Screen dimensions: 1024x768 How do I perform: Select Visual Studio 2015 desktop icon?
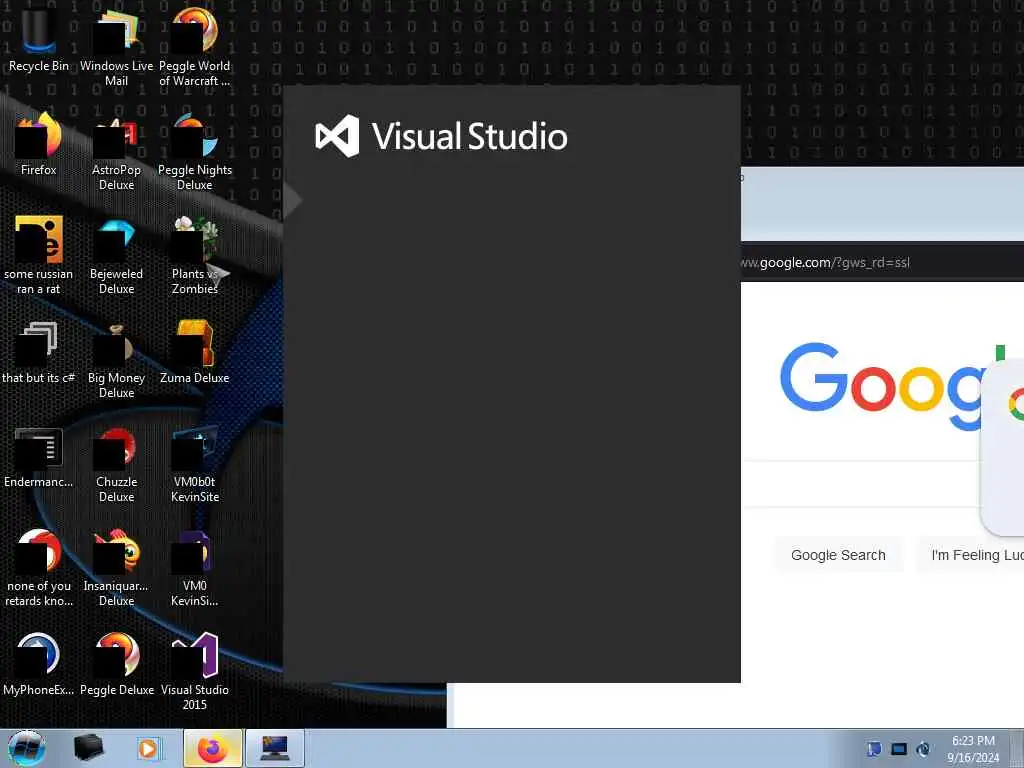click(195, 671)
